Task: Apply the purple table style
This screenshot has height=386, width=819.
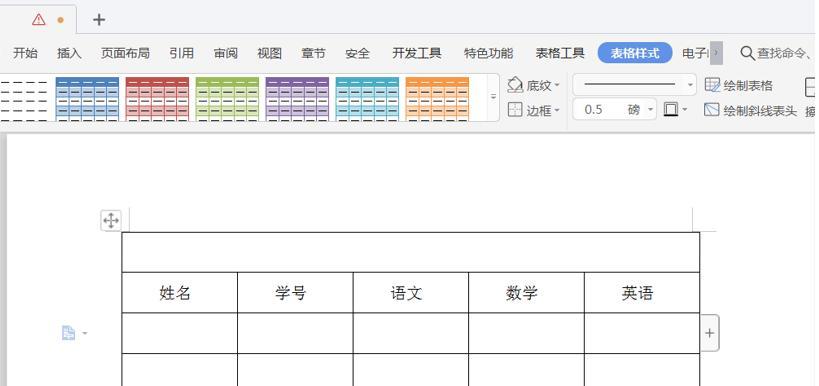Action: click(297, 99)
